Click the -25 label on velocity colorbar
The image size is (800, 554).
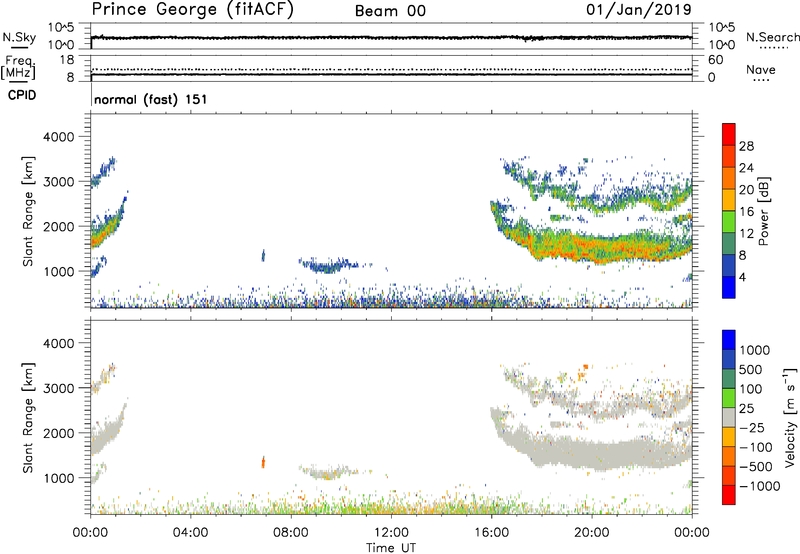pyautogui.click(x=752, y=427)
